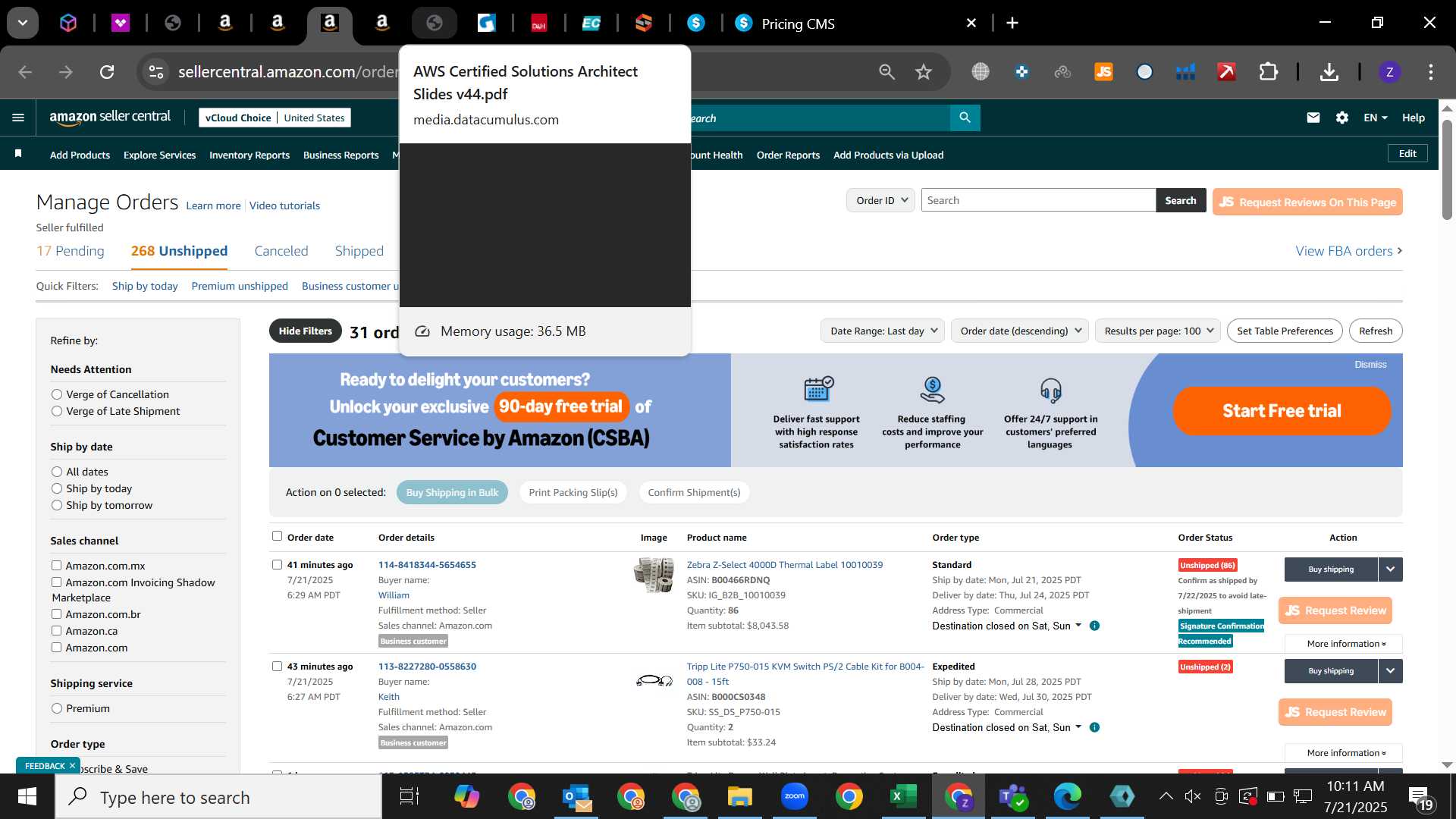Click the info icon in Keith's order row

pyautogui.click(x=1094, y=727)
